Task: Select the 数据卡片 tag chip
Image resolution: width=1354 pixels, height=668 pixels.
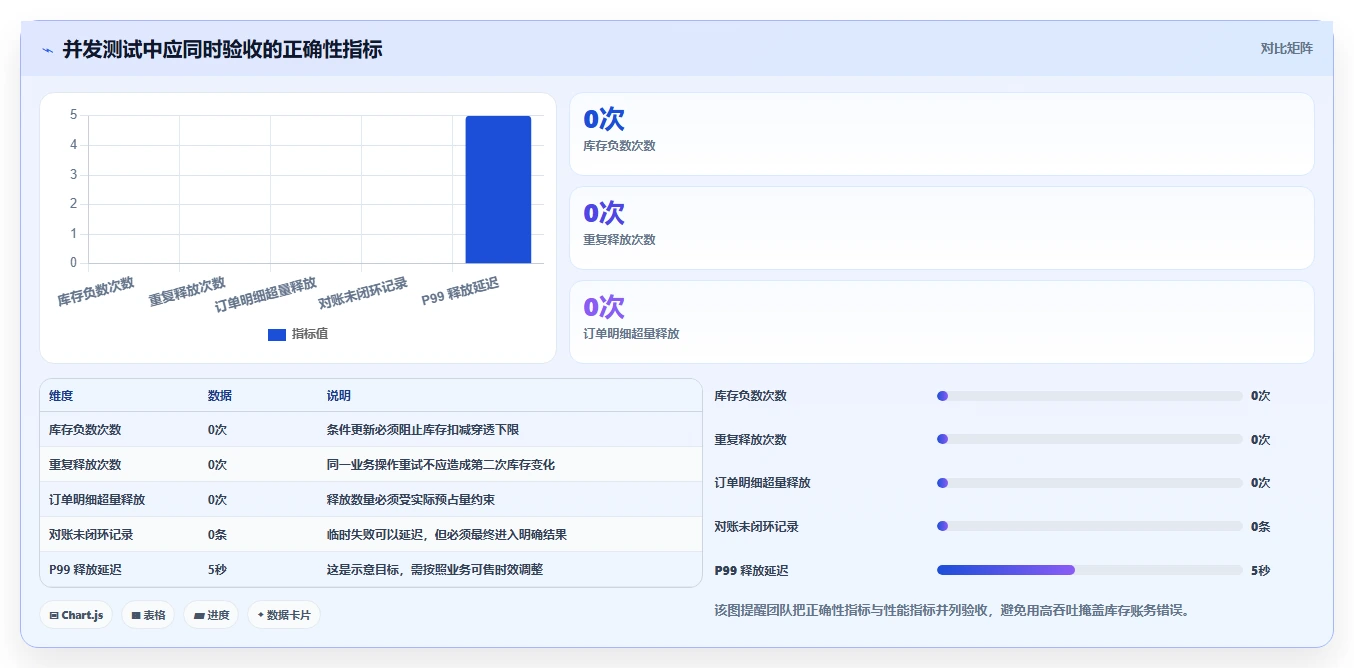Action: [284, 615]
